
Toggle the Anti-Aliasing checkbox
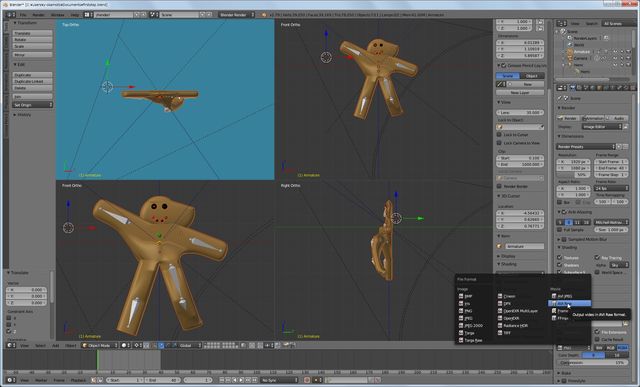[x=564, y=212]
